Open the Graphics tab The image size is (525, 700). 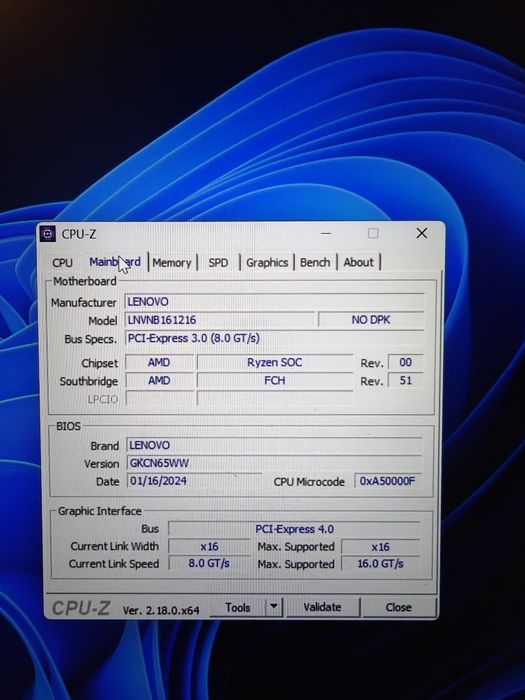coord(267,262)
